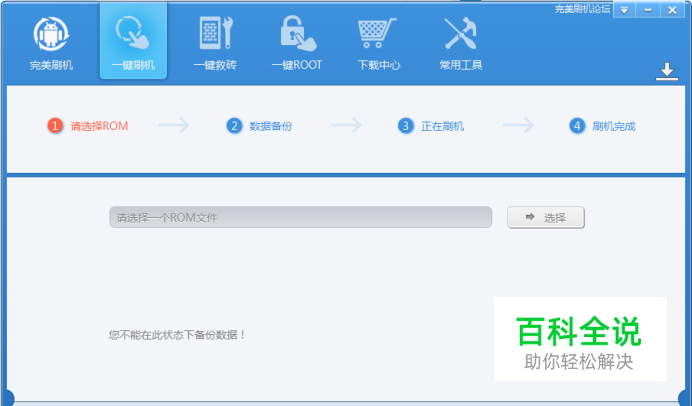Close the flashing tool window
Screen dimensions: 692x406
(x=672, y=10)
